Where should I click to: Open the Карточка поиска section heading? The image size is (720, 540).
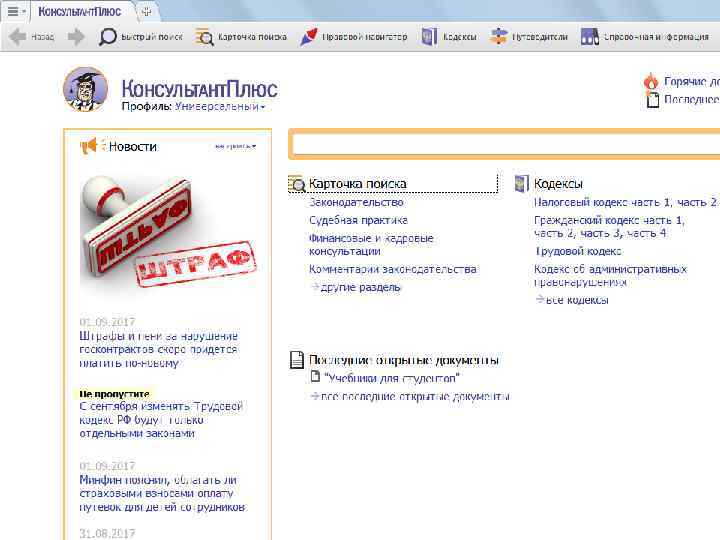[358, 184]
